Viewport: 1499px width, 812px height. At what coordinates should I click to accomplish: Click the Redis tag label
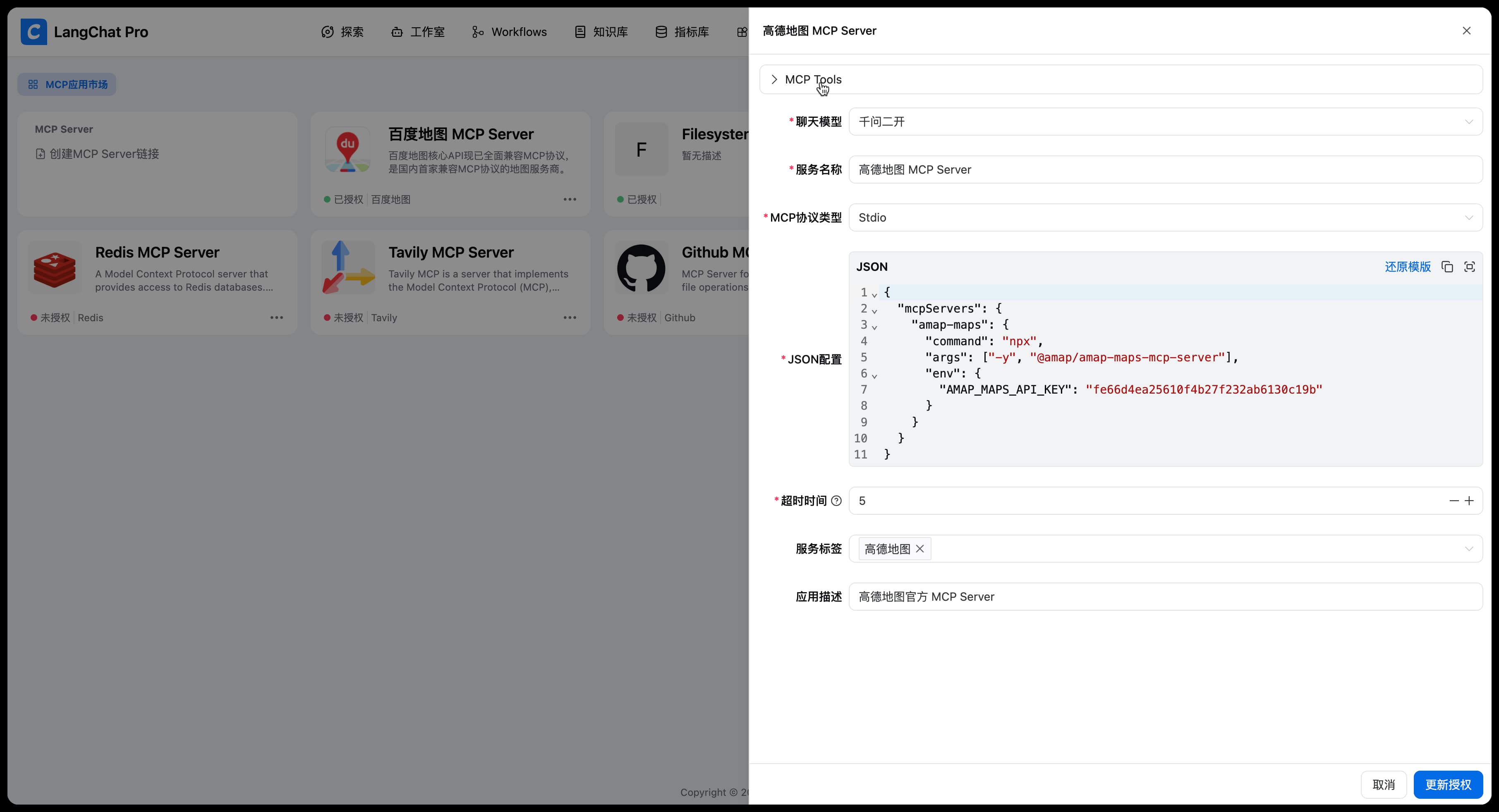click(90, 318)
